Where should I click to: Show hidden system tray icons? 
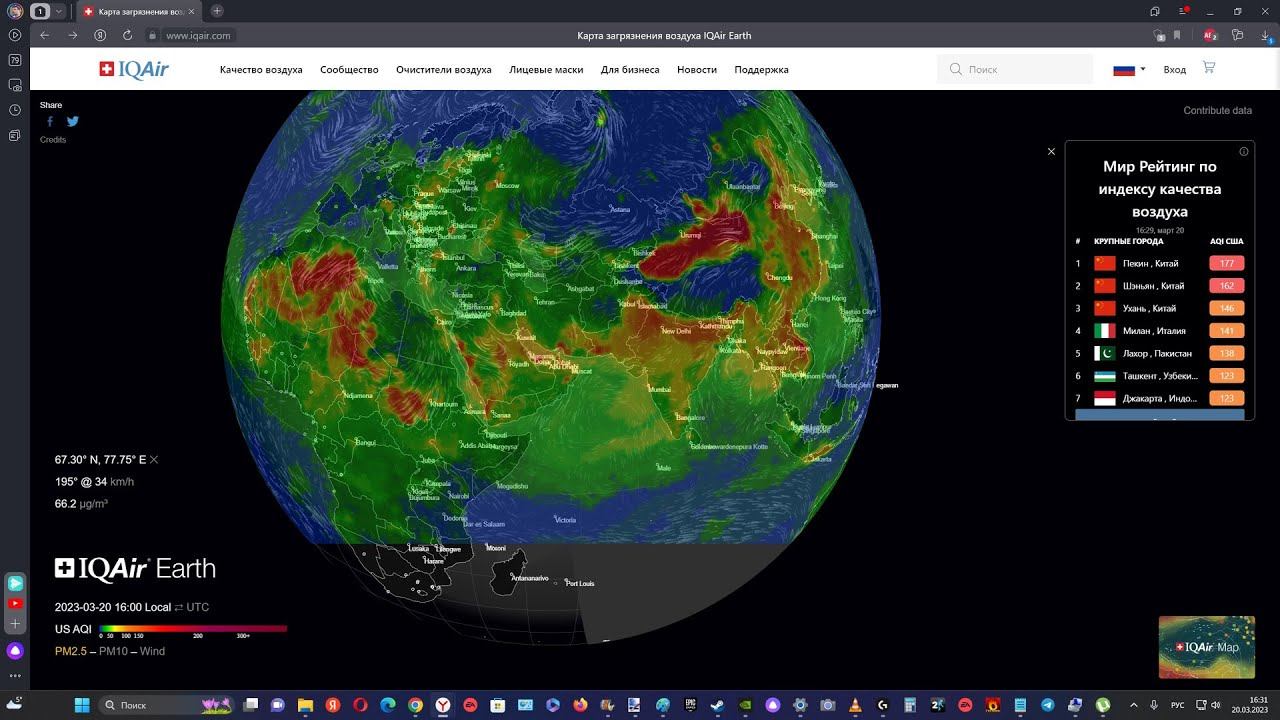tap(1134, 705)
